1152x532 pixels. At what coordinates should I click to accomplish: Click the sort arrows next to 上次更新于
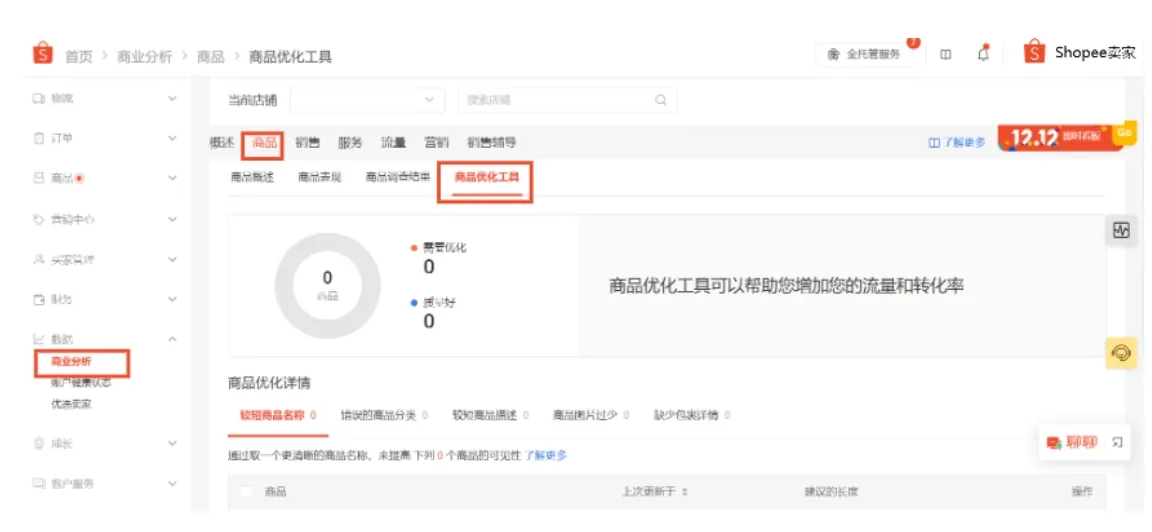(685, 492)
